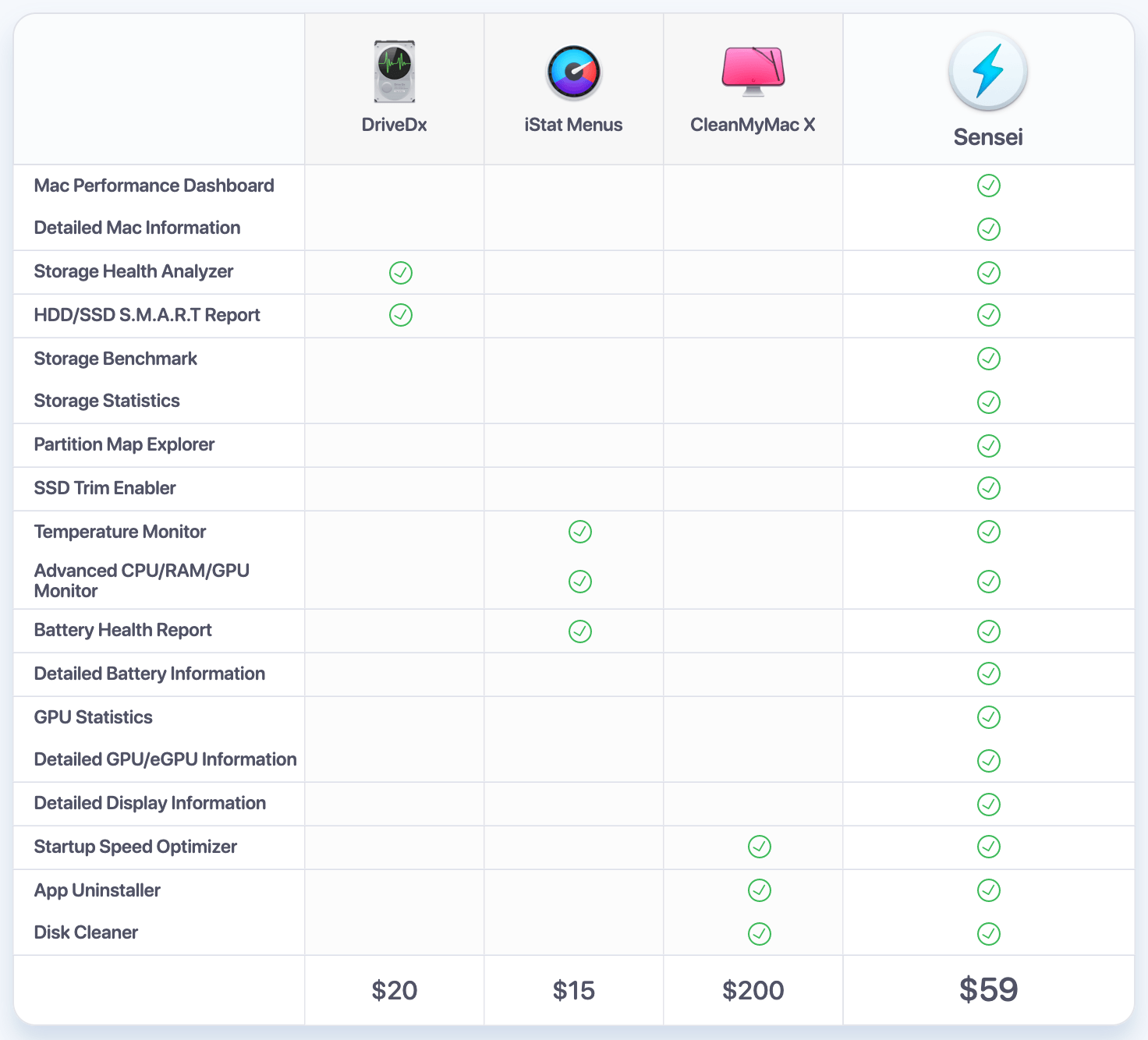1148x1040 pixels.
Task: Click Sensei checkmark for Mac Performance Dashboard
Action: (989, 186)
